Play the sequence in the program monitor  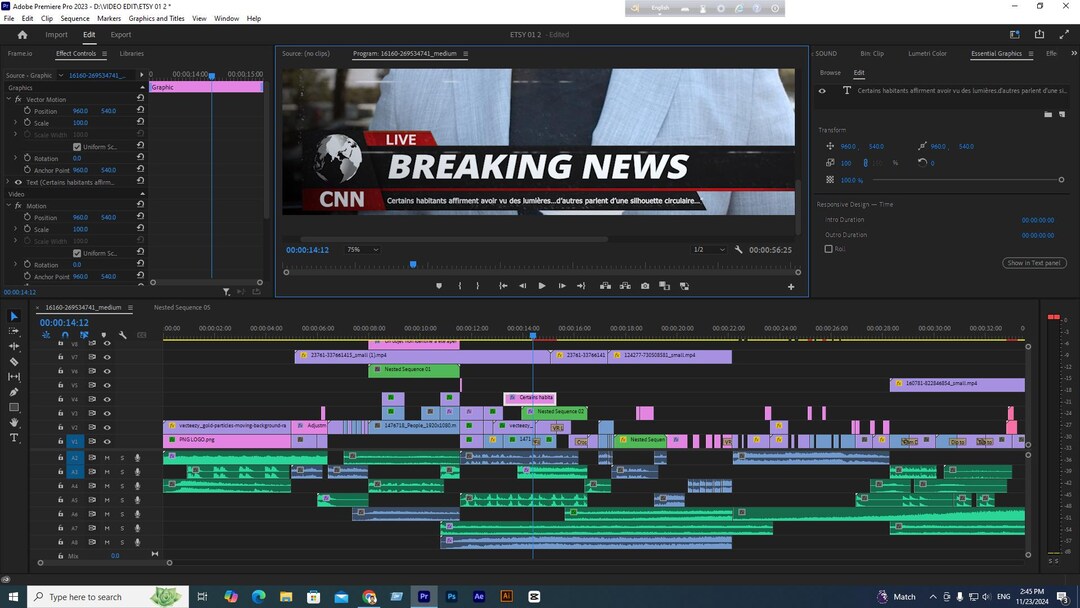point(542,286)
